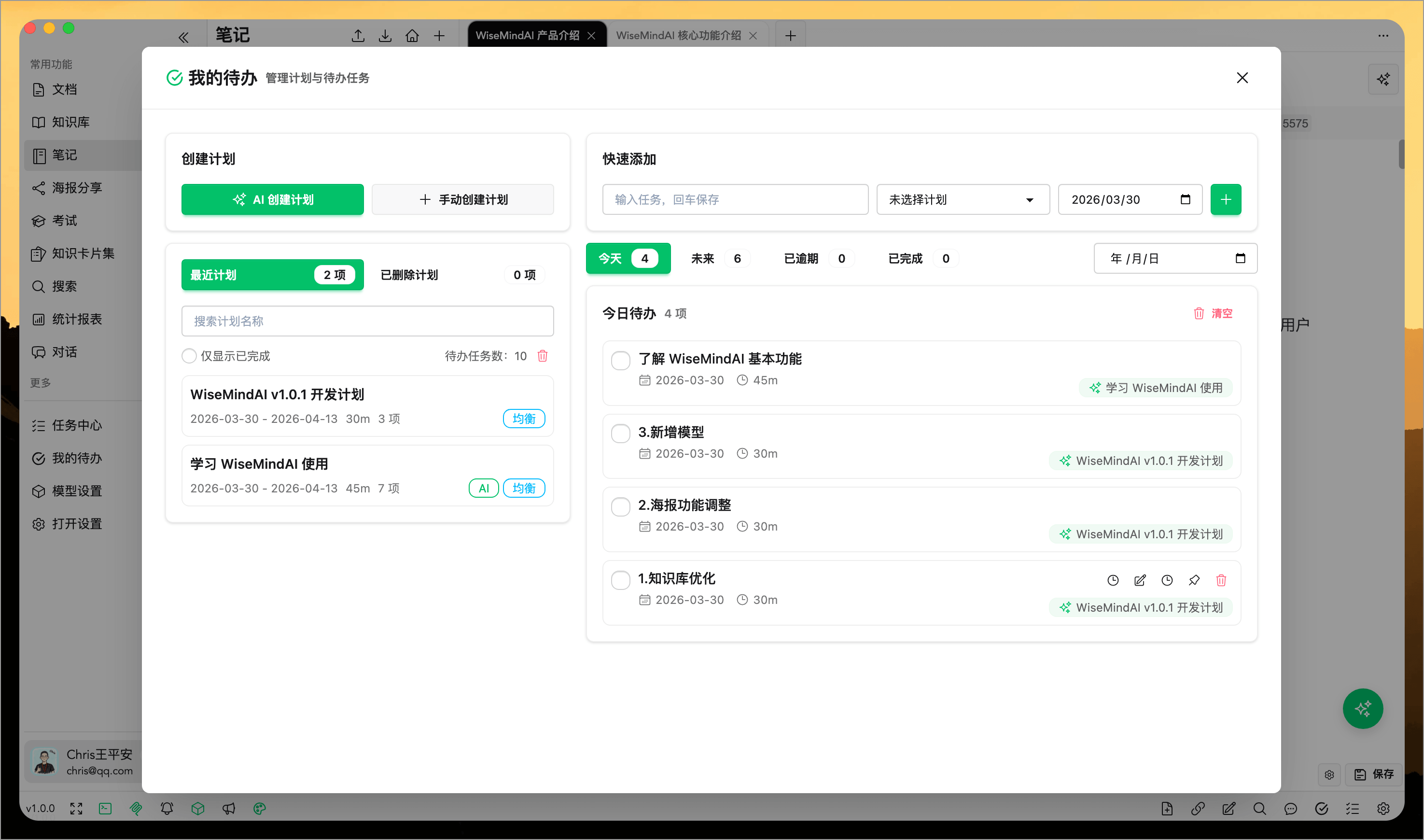Open the color palette icon in status bar
The image size is (1424, 840).
(259, 808)
